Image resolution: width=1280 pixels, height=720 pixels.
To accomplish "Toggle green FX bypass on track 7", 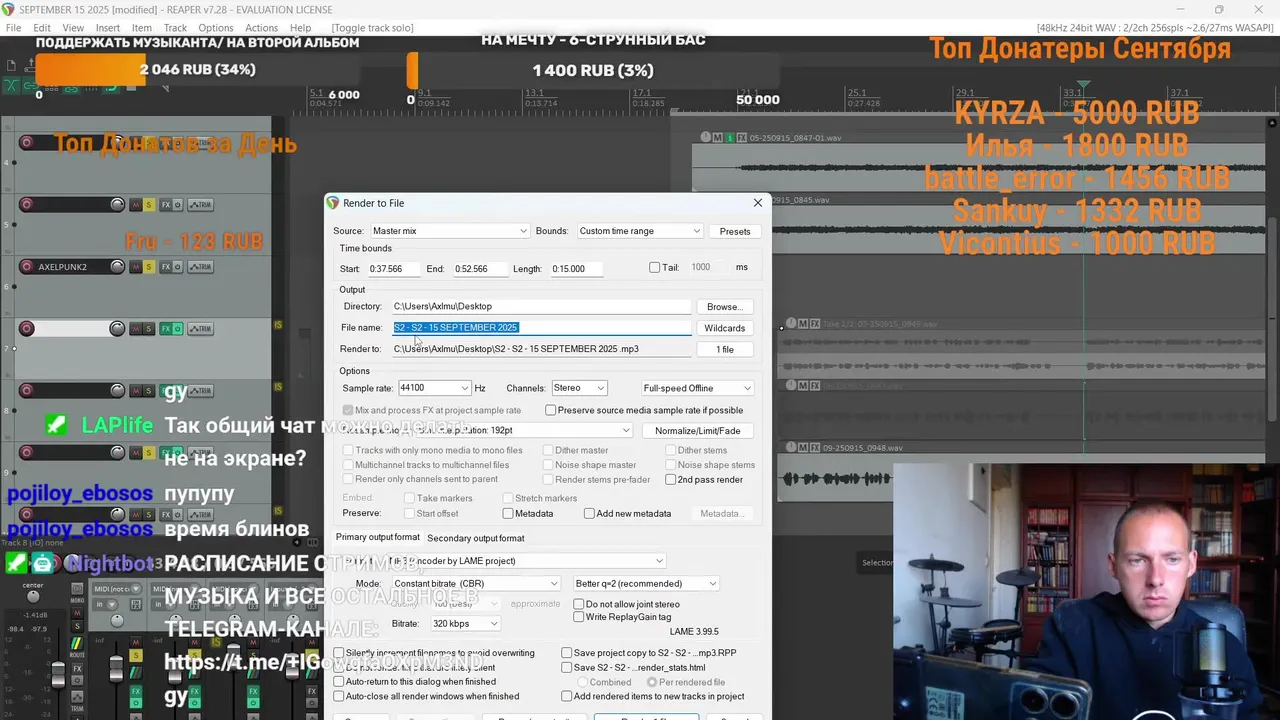I will point(177,329).
